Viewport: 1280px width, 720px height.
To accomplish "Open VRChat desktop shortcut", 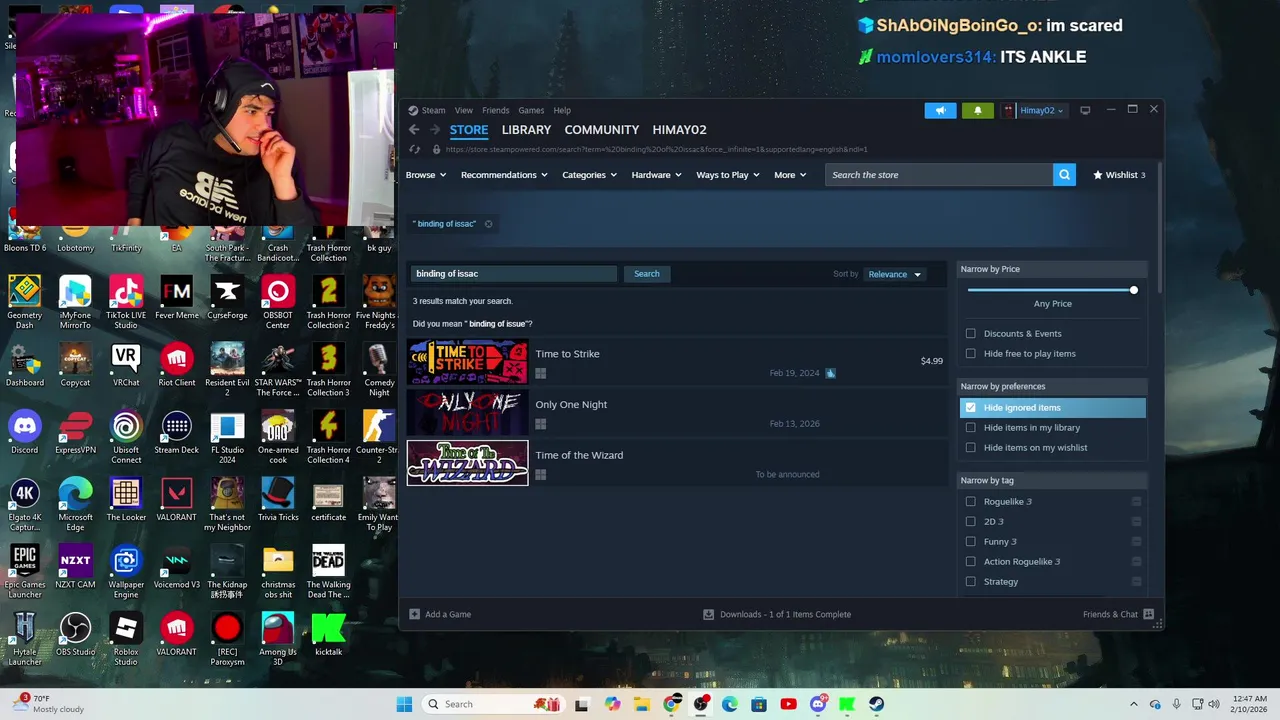I will point(126,365).
